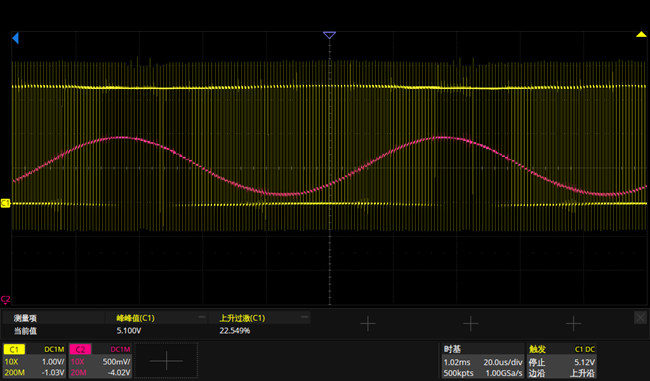
Task: Select the 边沿 trigger type
Action: [537, 373]
